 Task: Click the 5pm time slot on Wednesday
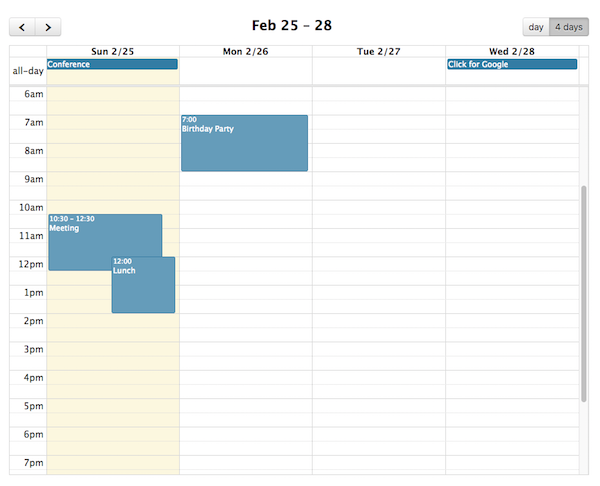[512, 406]
